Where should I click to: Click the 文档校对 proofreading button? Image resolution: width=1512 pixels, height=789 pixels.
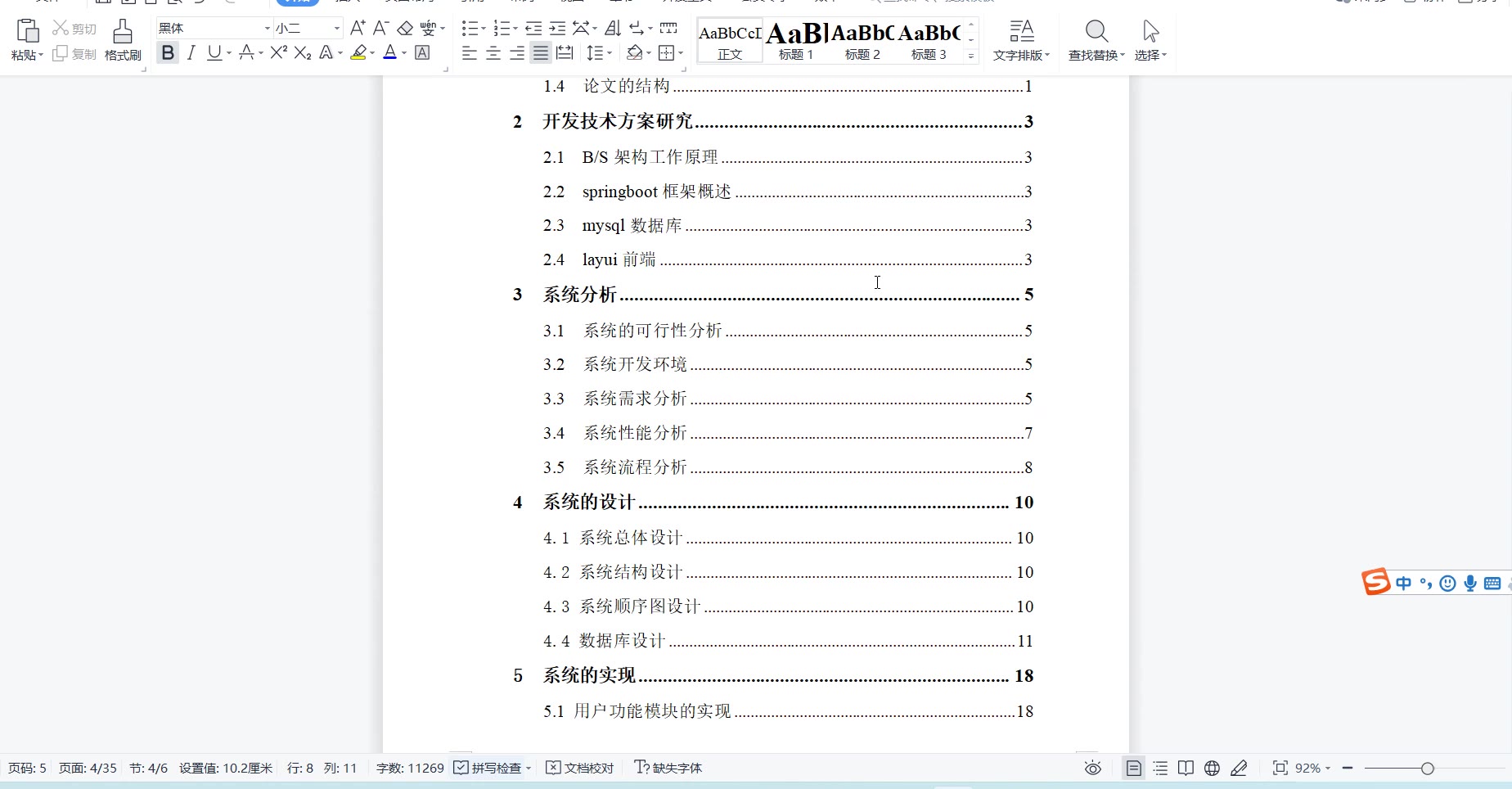[579, 768]
